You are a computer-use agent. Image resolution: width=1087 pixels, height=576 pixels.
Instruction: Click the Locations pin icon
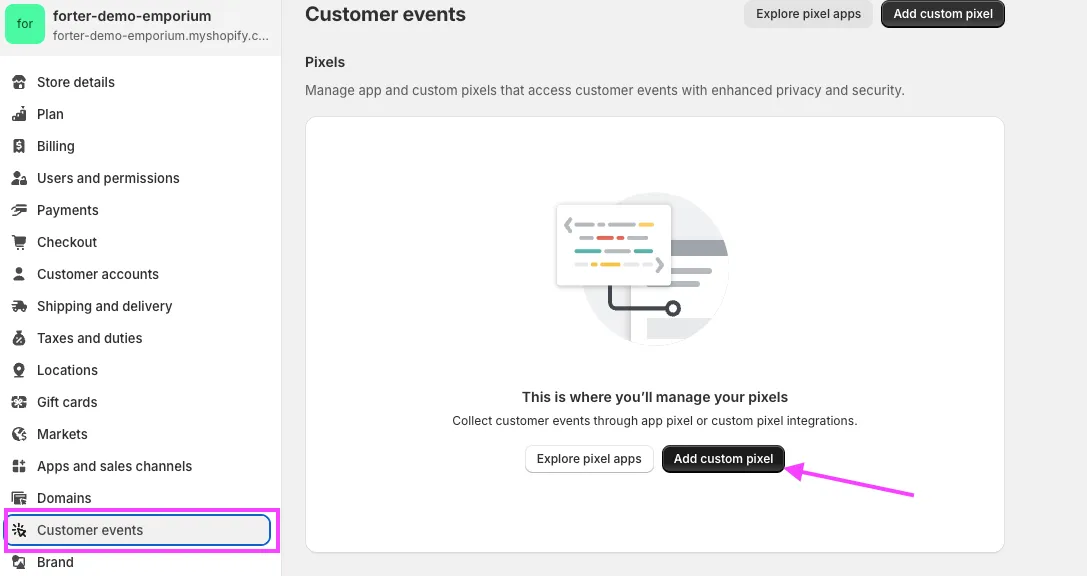[x=19, y=370]
